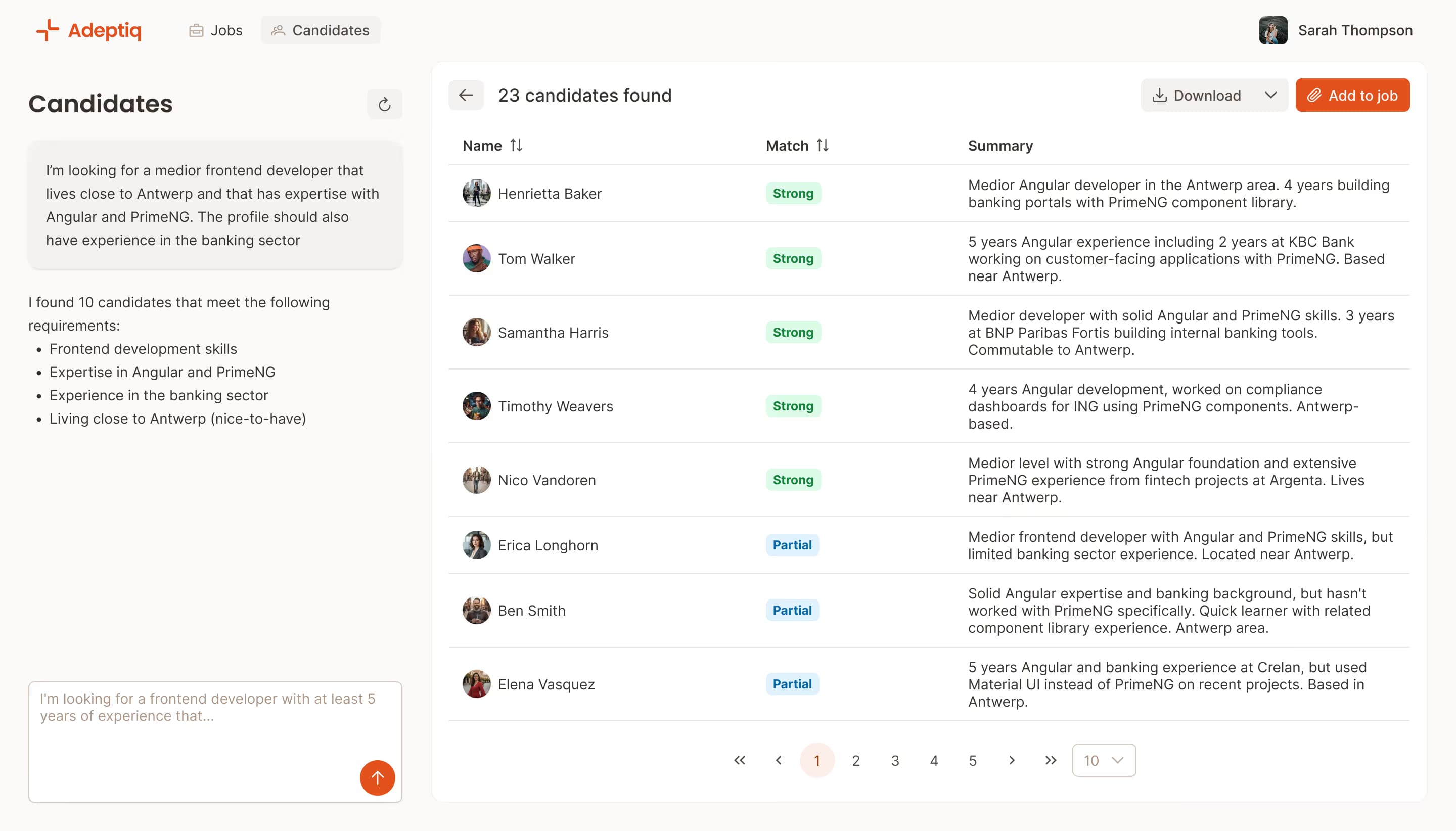Viewport: 1456px width, 831px height.
Task: Jump to the first page via double left chevron
Action: tap(739, 760)
